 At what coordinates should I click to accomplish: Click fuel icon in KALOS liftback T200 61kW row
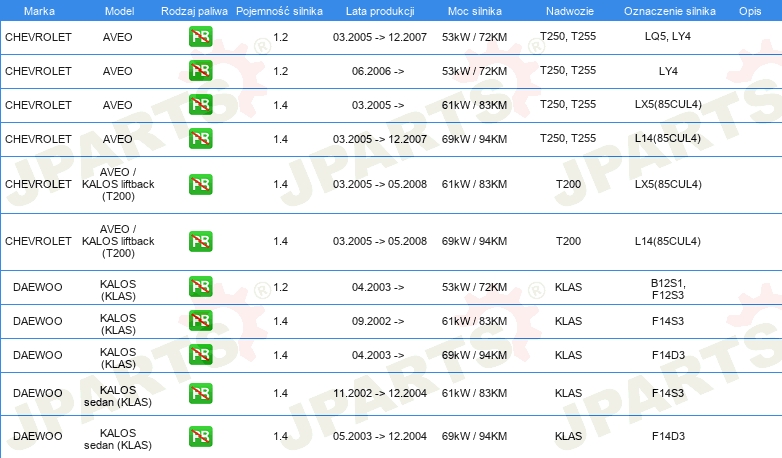(200, 184)
